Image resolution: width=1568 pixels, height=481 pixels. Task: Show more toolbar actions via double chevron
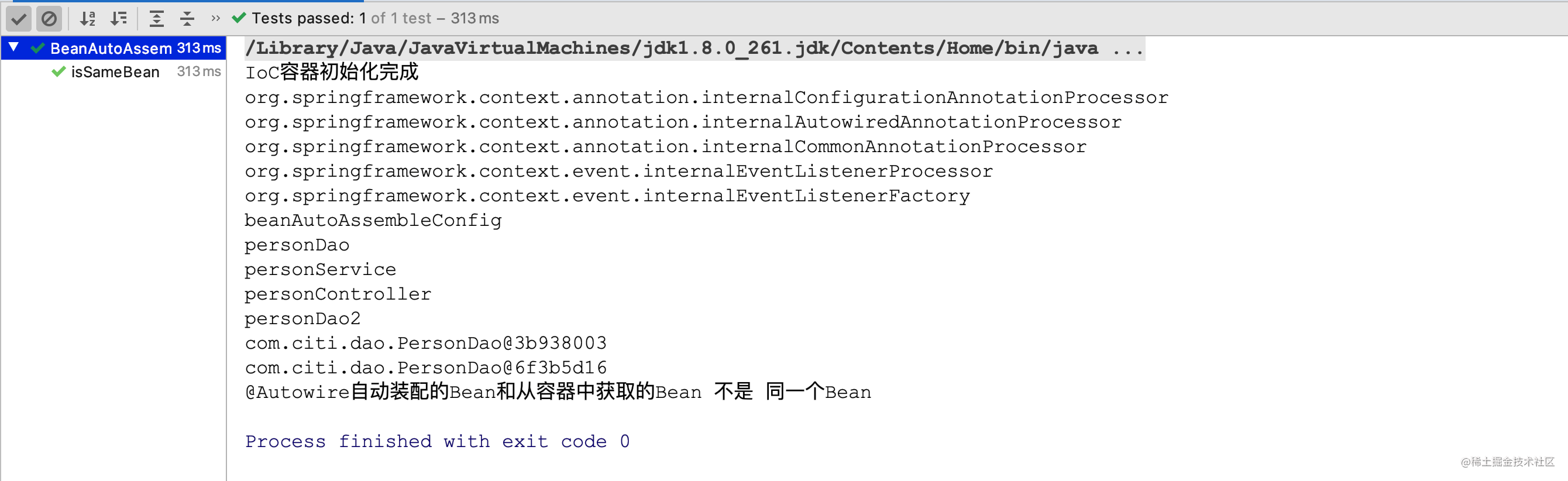[215, 19]
